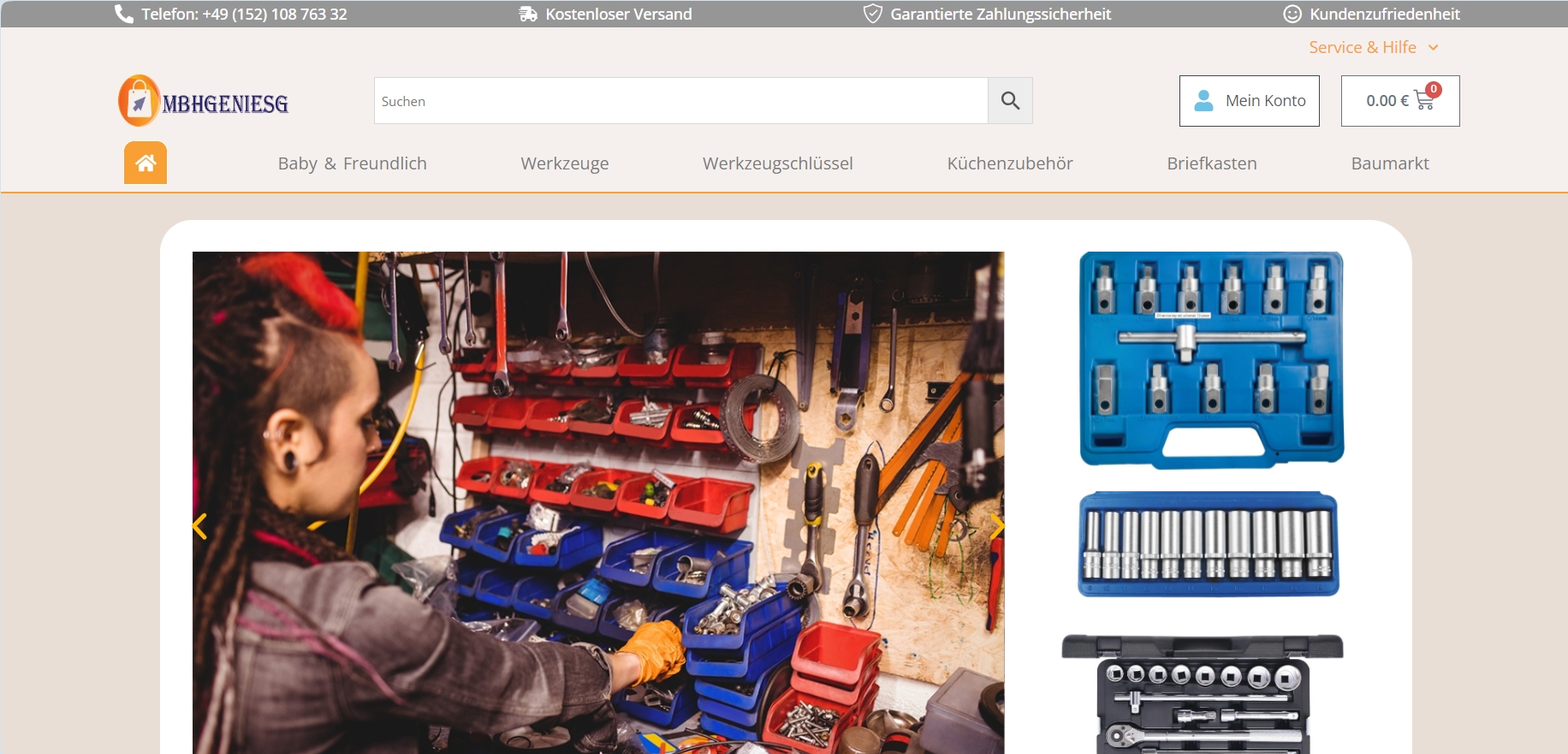Viewport: 1568px width, 754px height.
Task: Open the Mein Konto account button
Action: [1250, 101]
